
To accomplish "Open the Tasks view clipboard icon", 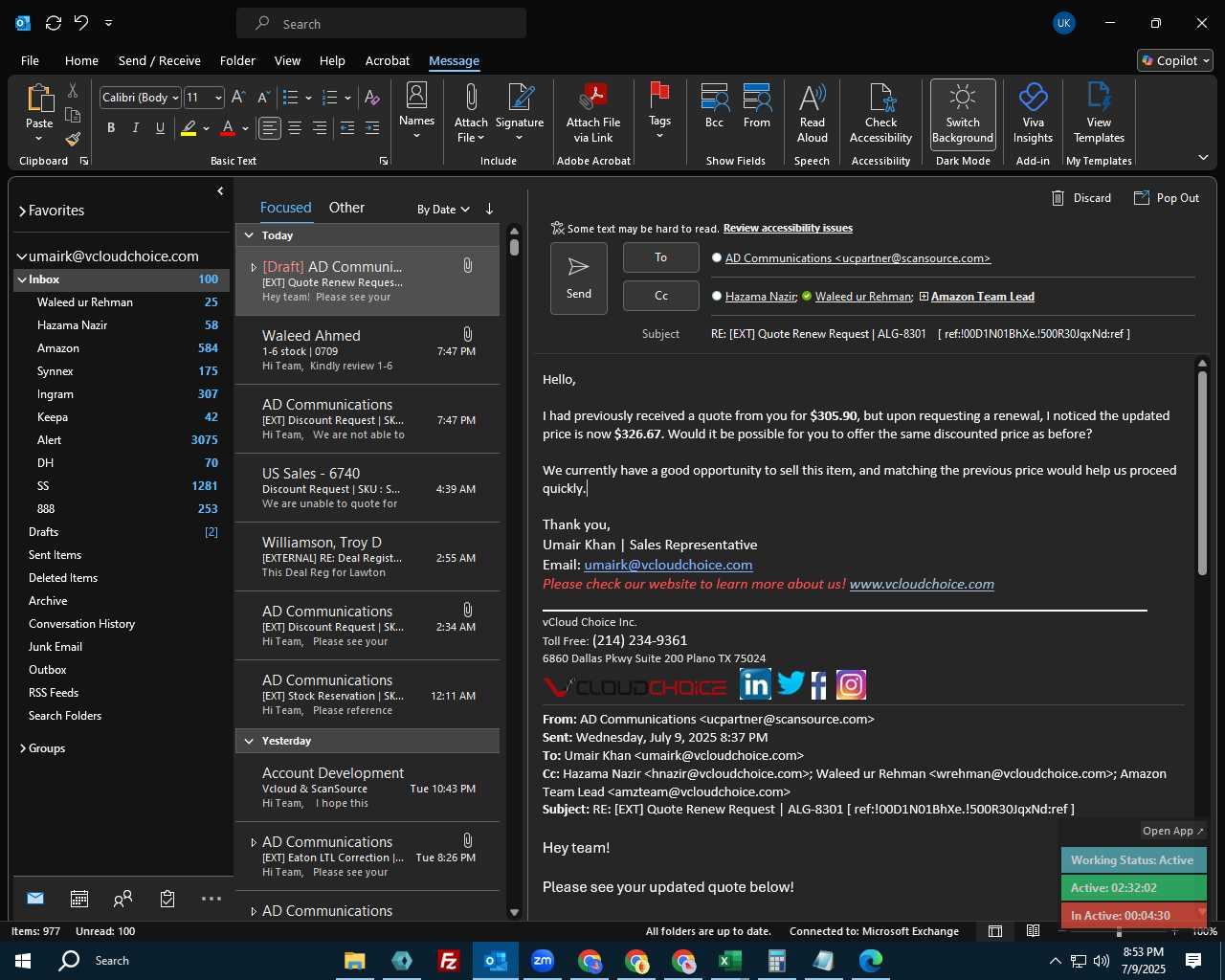I will coord(167,899).
